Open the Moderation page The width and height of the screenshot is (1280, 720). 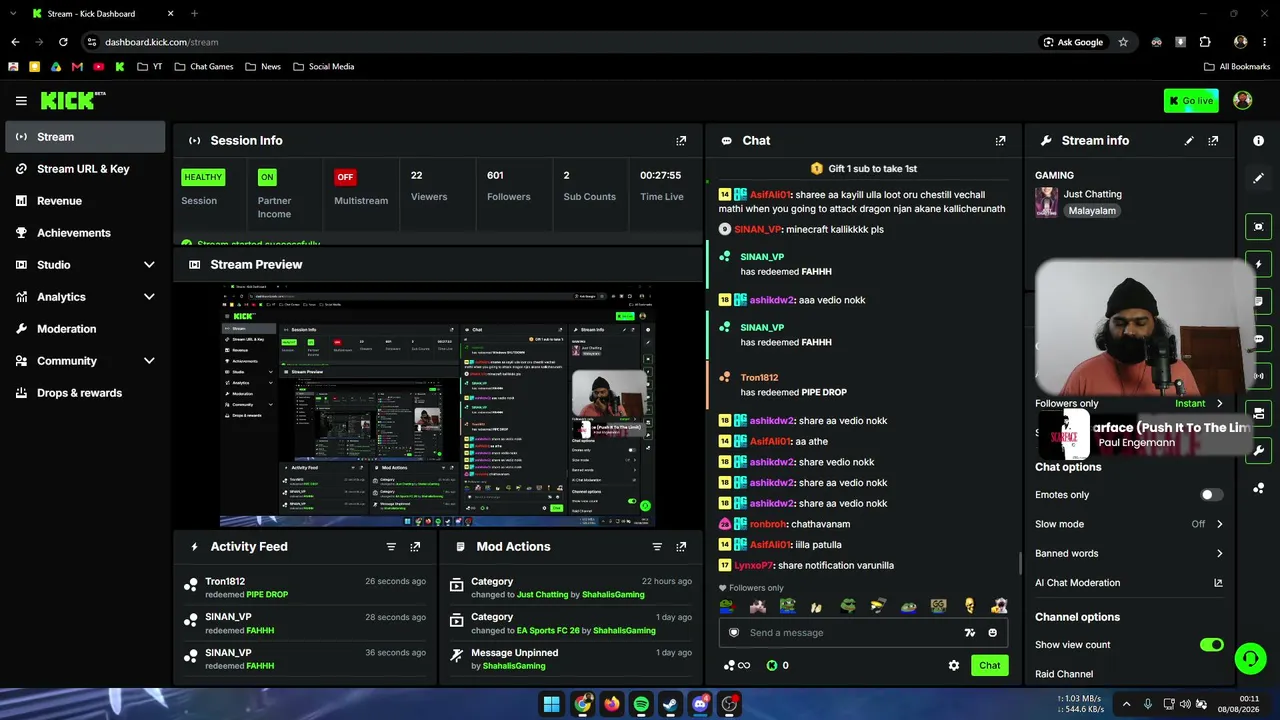click(x=85, y=329)
